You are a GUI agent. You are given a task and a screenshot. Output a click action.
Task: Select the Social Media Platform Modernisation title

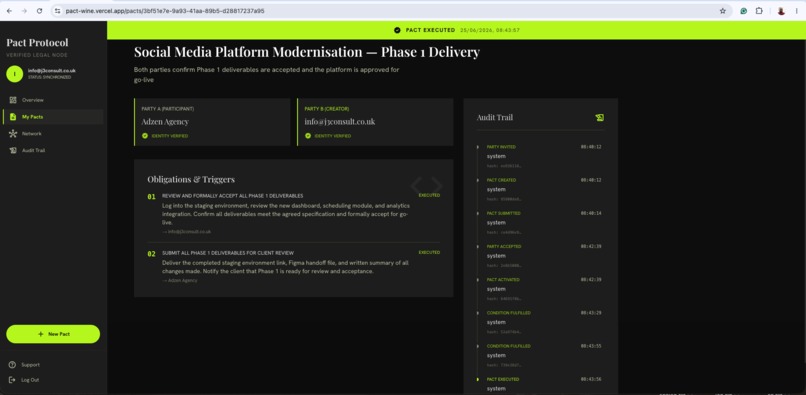click(x=307, y=52)
